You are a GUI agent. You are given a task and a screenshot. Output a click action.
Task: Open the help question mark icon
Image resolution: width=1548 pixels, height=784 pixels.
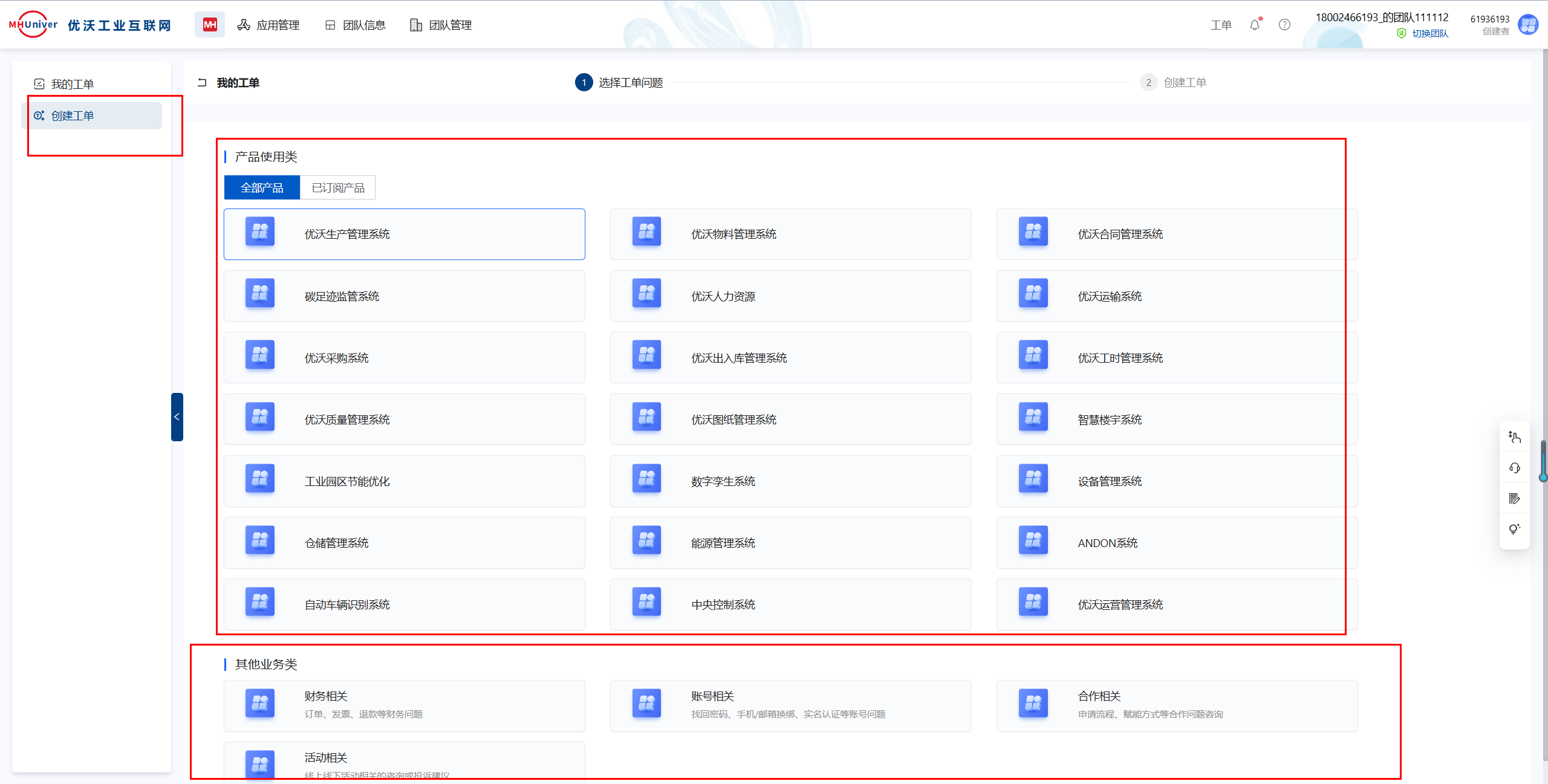(1284, 25)
